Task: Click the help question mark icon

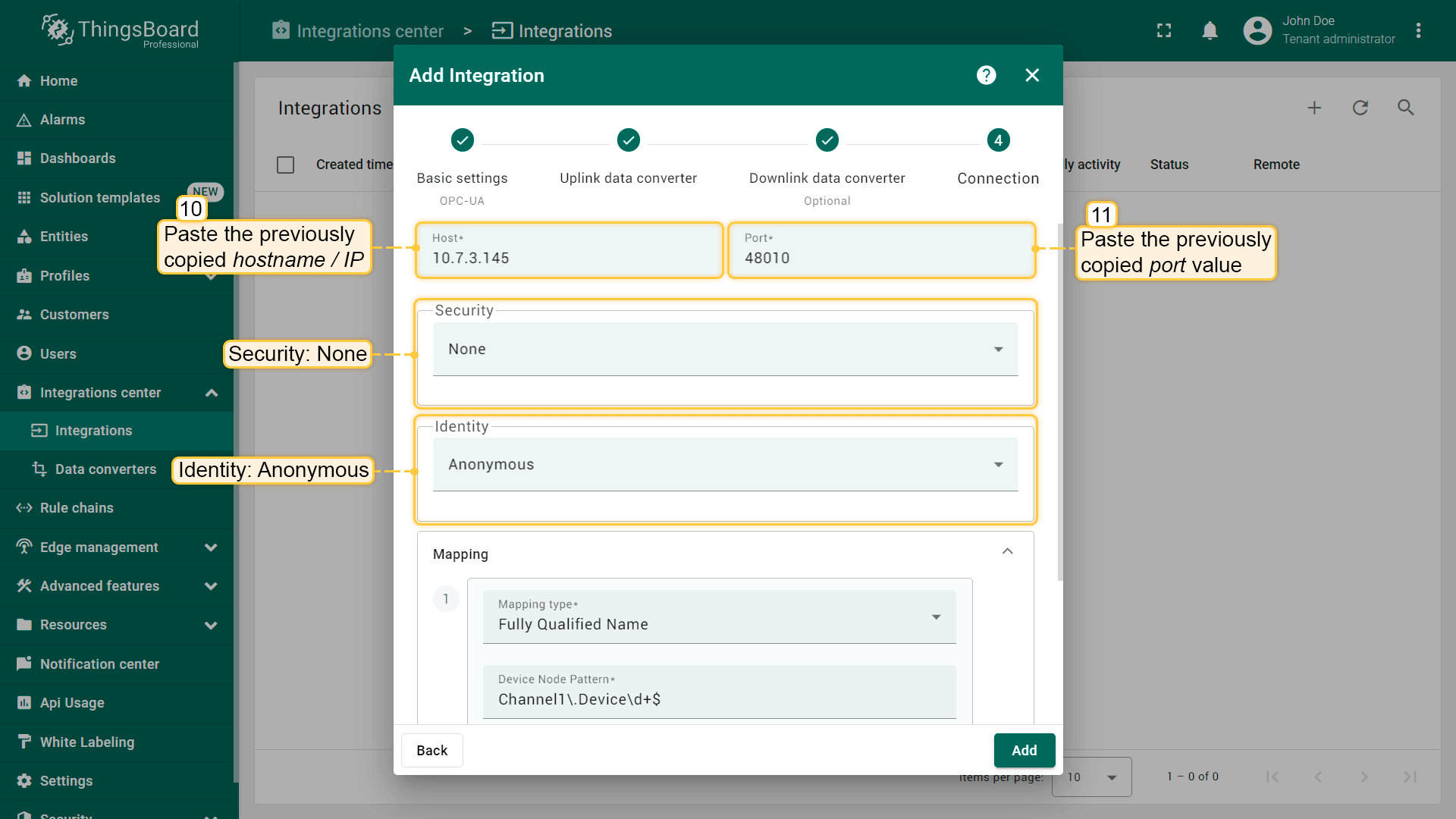Action: [986, 75]
